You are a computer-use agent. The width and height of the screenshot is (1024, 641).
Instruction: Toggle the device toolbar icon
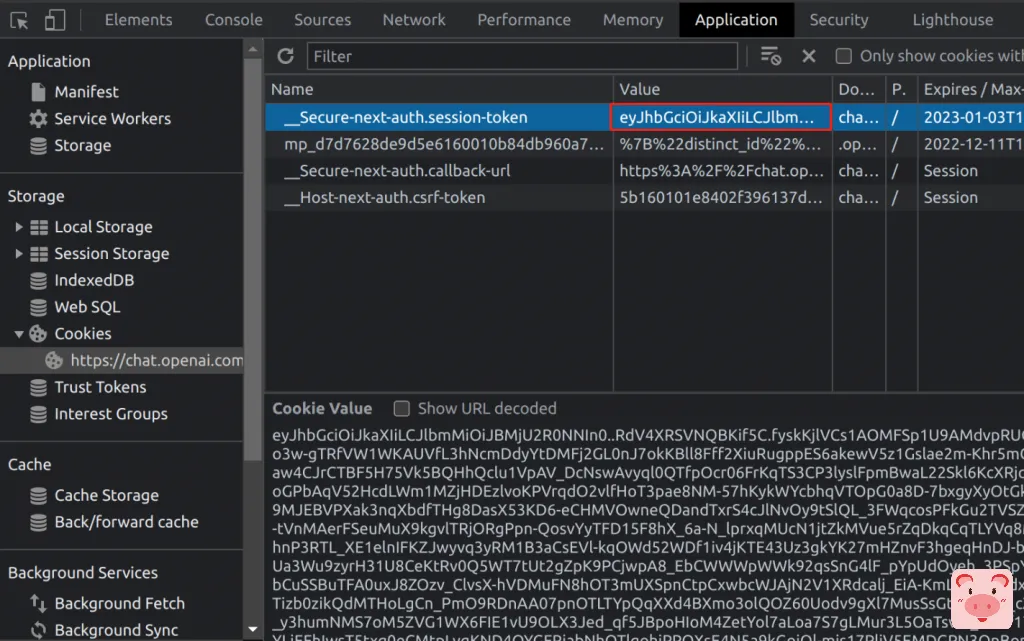click(55, 20)
